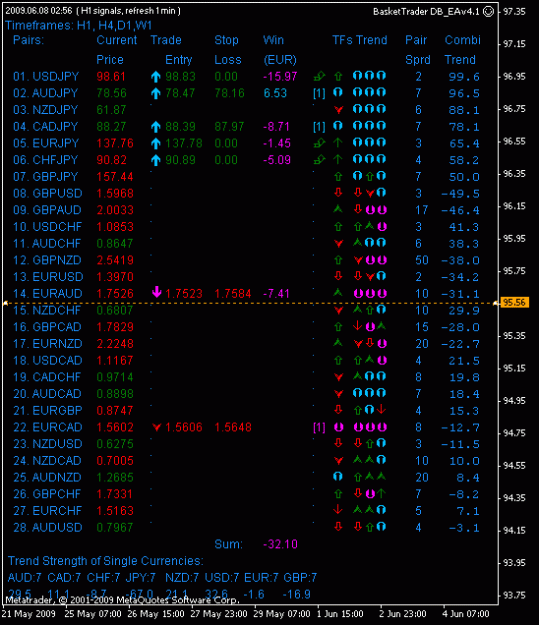The height and width of the screenshot is (625, 539).
Task: Click the red down trade arrow for EURCAD
Action: (157, 427)
